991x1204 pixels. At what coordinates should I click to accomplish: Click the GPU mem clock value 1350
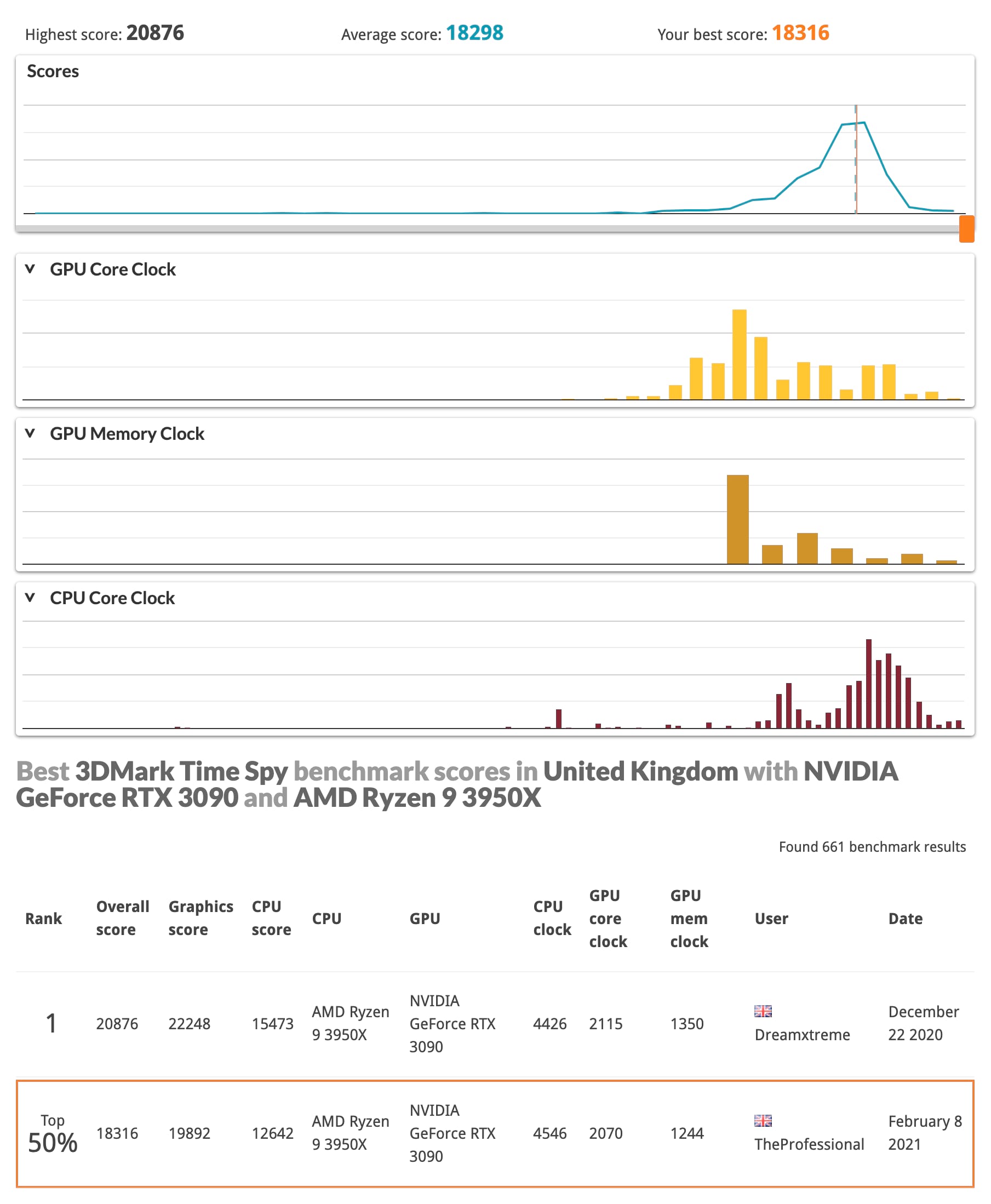pos(687,1024)
